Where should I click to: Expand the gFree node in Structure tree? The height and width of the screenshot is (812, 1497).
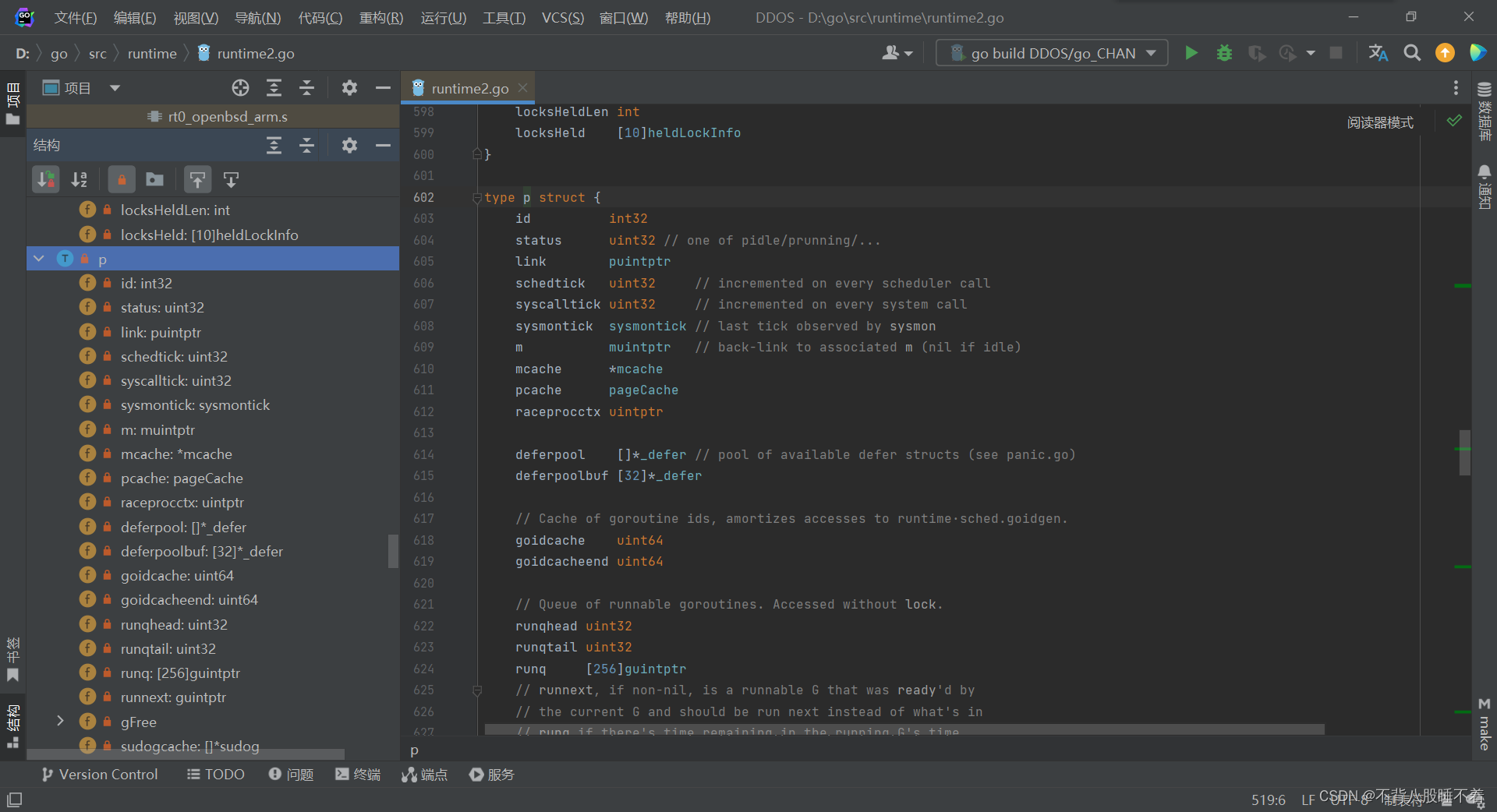tap(60, 721)
